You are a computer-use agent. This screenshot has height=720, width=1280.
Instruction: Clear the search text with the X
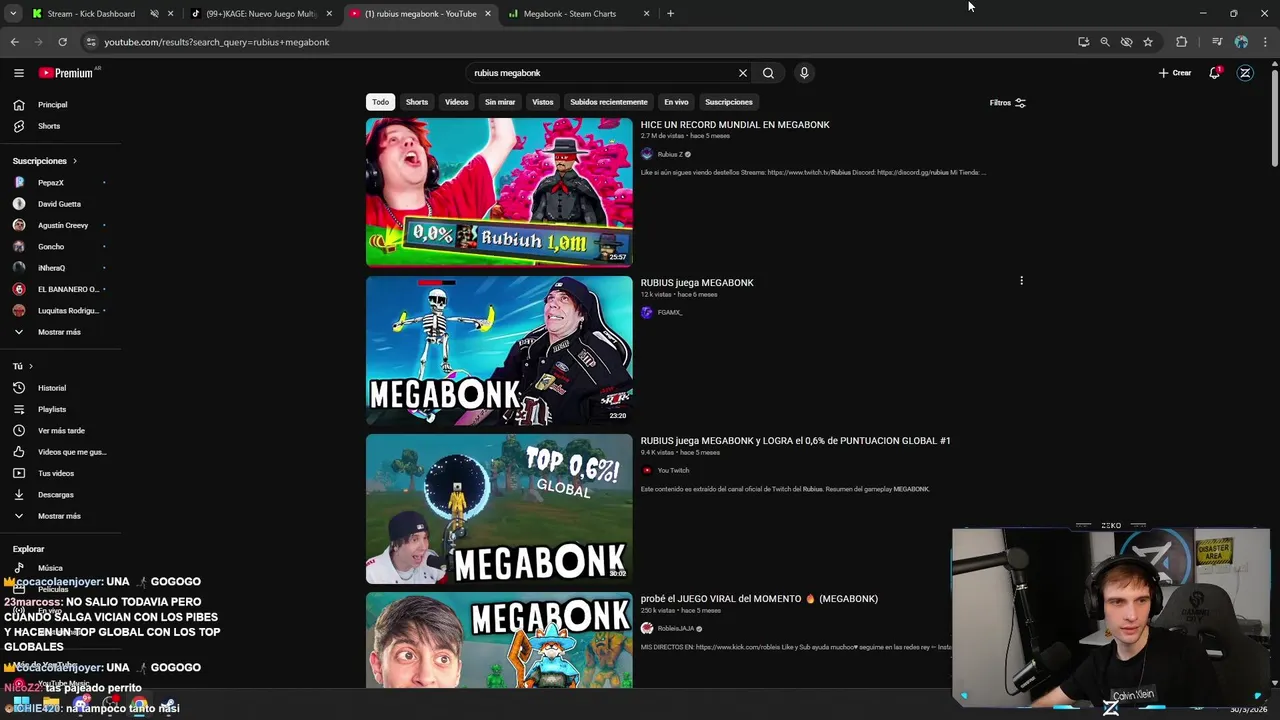(x=742, y=73)
